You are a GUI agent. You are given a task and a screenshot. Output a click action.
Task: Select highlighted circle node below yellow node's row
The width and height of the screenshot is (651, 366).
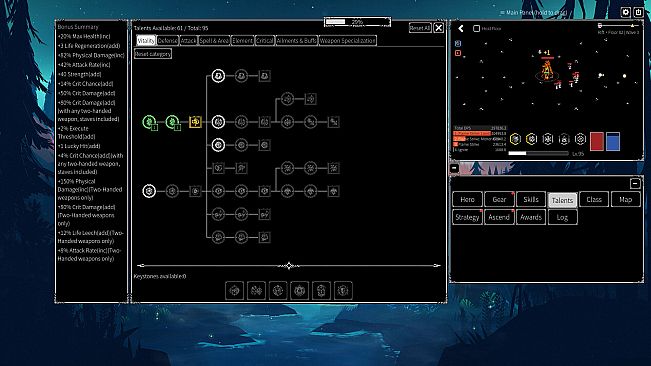pos(218,145)
